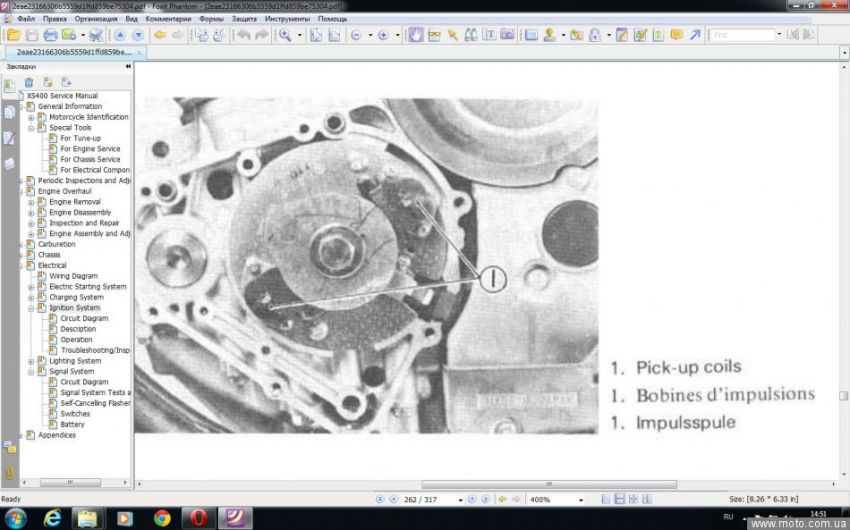850x530 pixels.
Task: Click the Open file folder icon
Action: (14, 35)
